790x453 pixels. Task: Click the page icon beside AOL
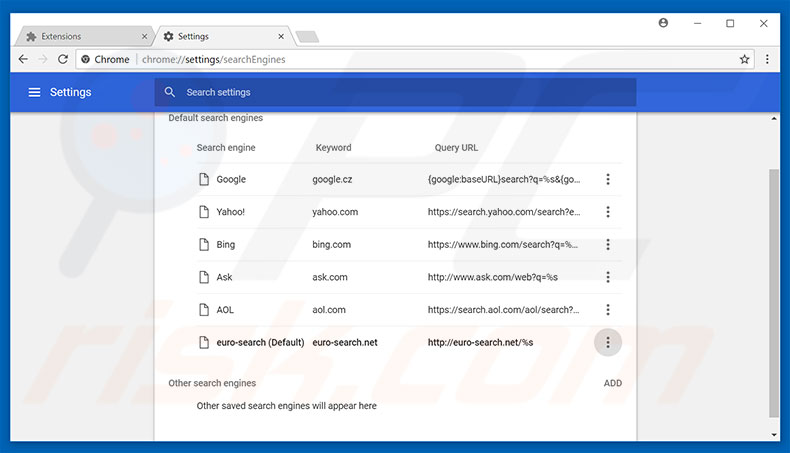coord(204,309)
